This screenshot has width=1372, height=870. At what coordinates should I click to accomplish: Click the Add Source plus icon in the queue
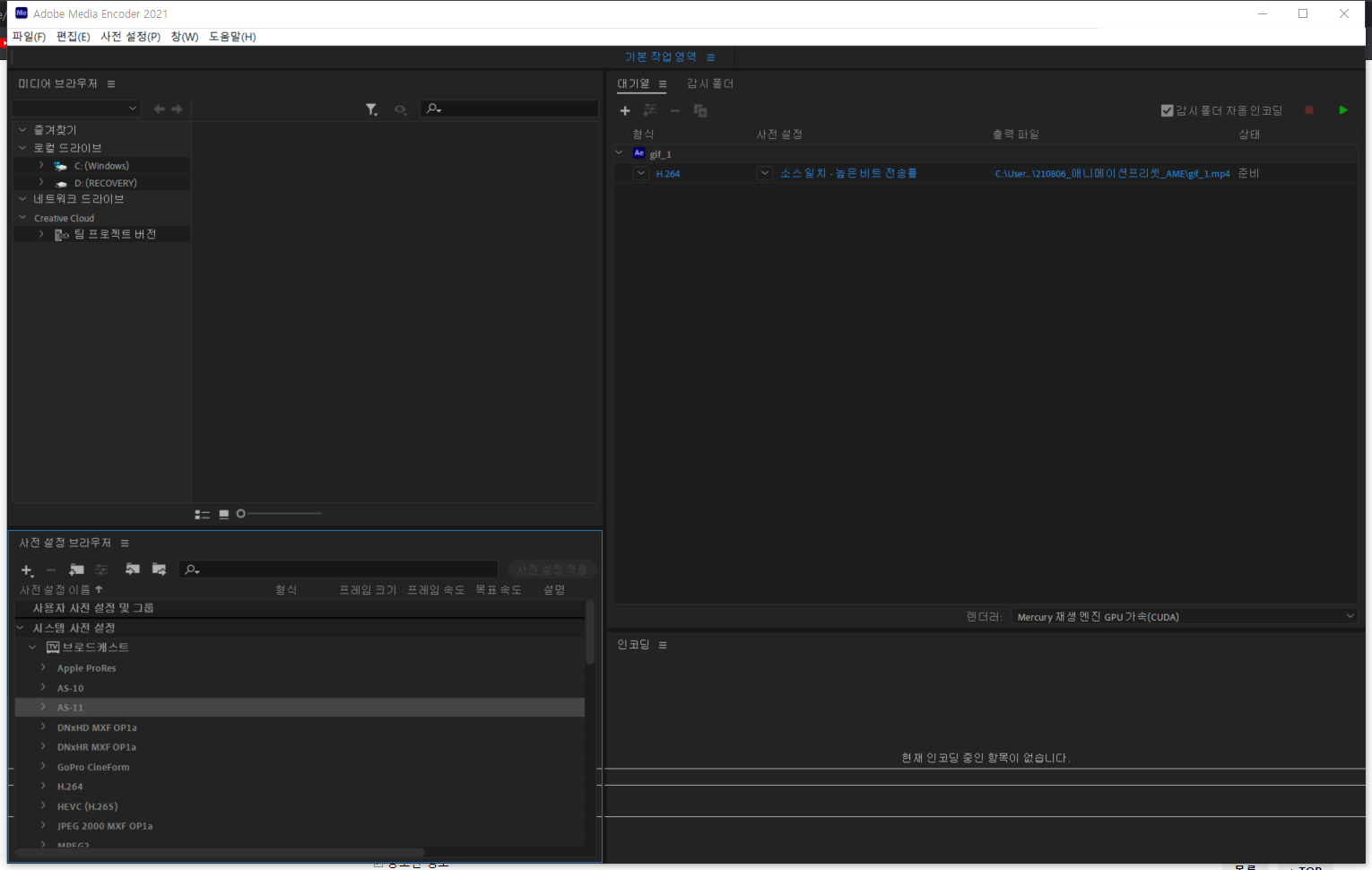(625, 110)
